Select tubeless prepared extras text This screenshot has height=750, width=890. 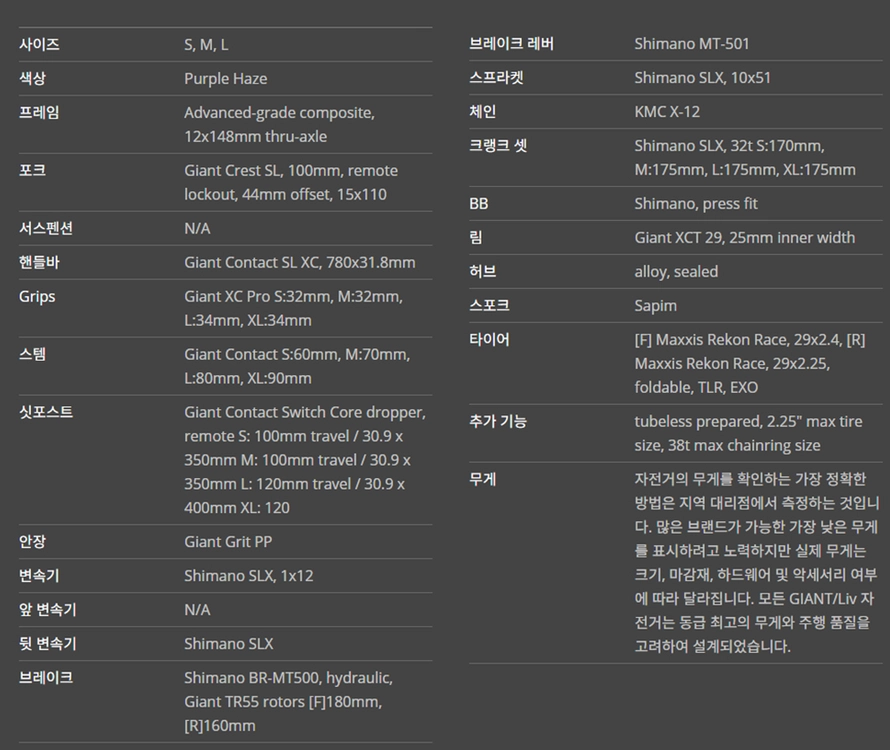tap(748, 434)
